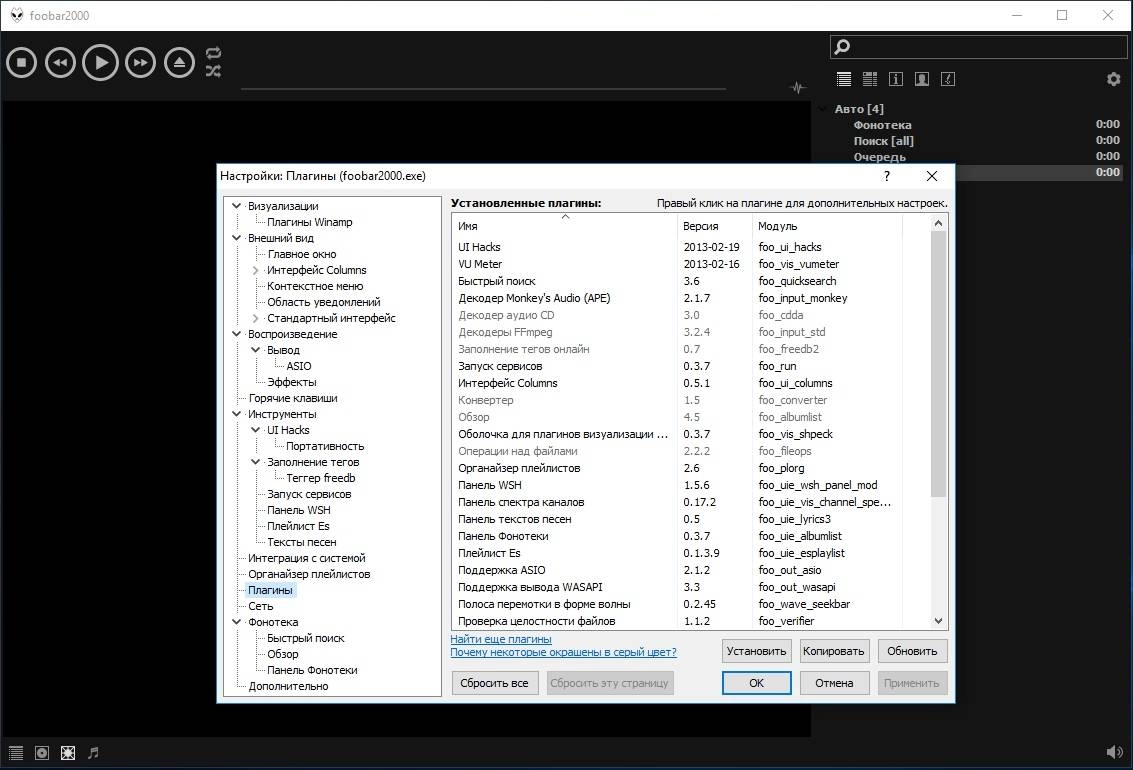Select Декодер Monkey's Audio (APE) row
The image size is (1133, 770).
[679, 298]
